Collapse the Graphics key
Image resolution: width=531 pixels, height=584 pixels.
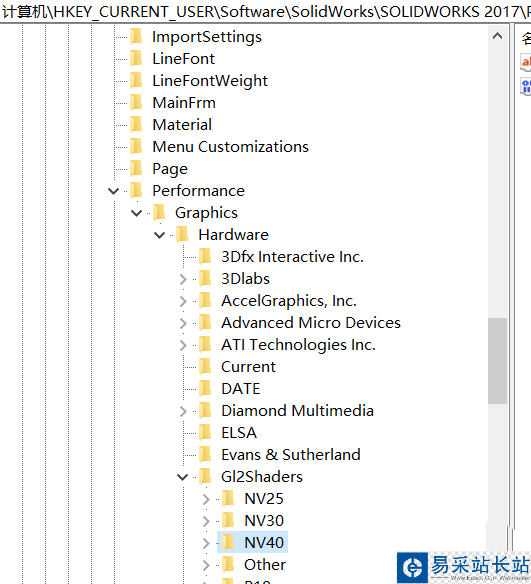click(136, 213)
